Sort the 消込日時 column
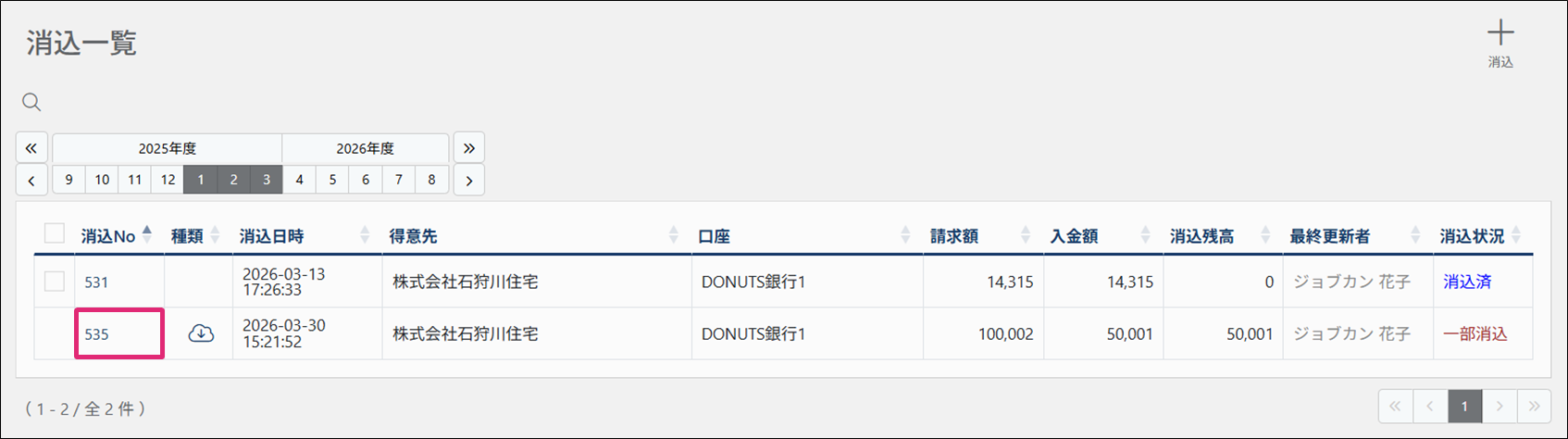 pyautogui.click(x=365, y=235)
